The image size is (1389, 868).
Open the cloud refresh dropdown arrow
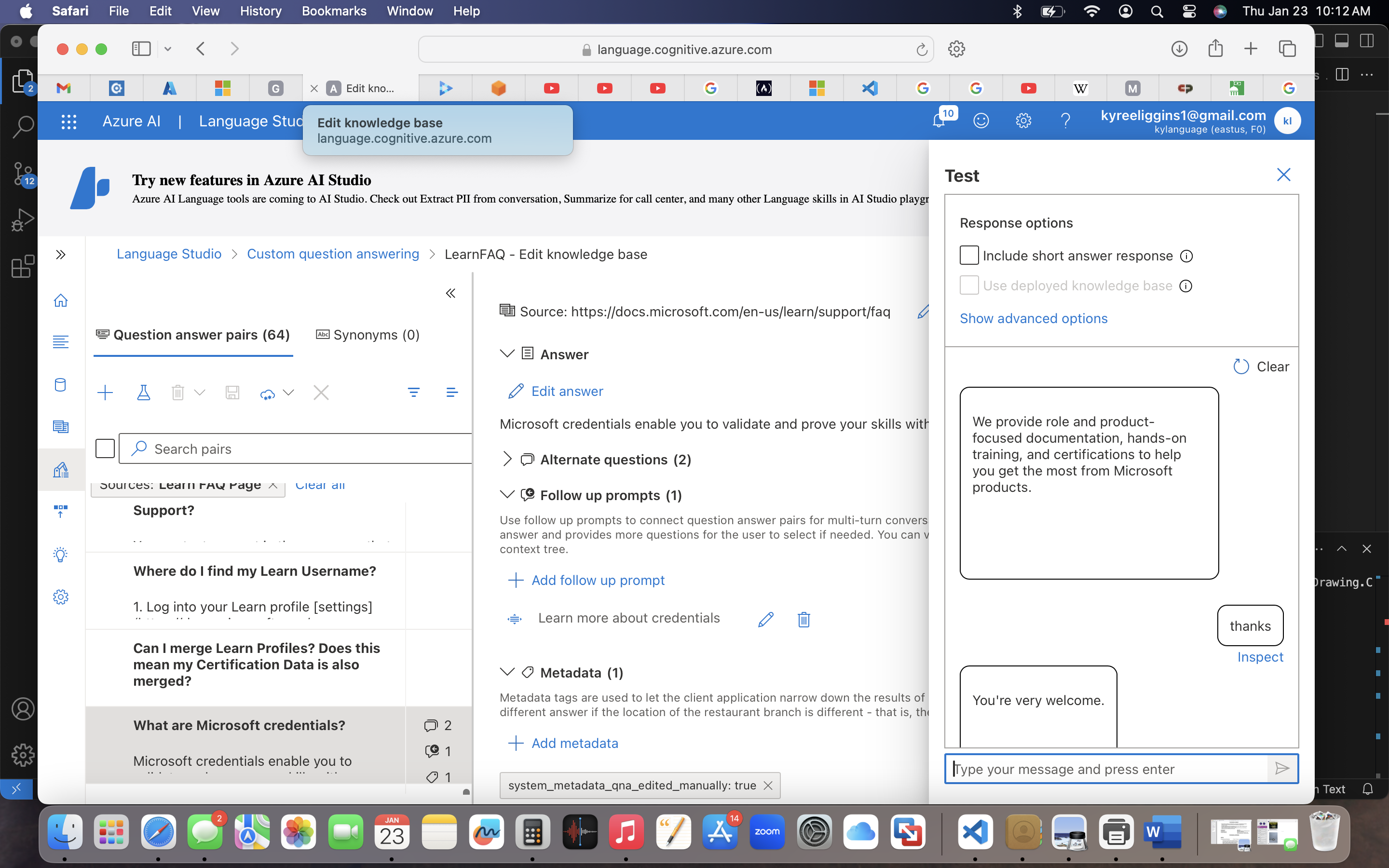pos(289,393)
